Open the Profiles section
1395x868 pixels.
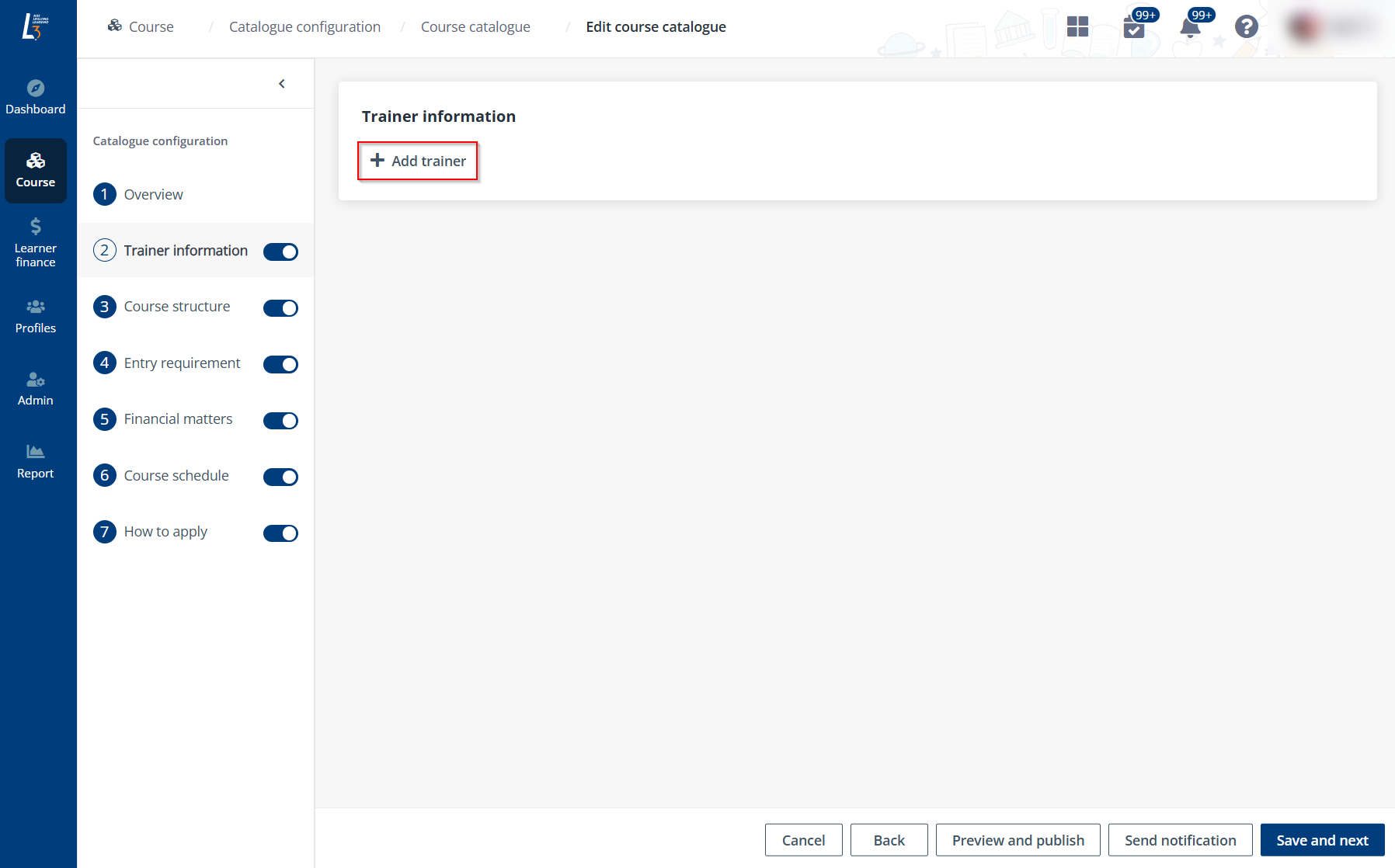coord(36,316)
